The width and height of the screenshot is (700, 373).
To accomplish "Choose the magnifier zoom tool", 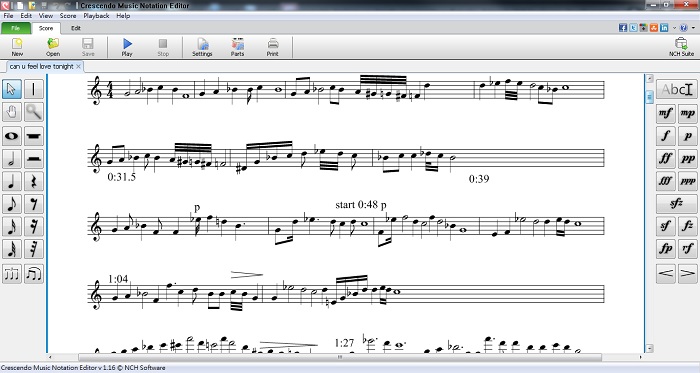I will pyautogui.click(x=34, y=112).
